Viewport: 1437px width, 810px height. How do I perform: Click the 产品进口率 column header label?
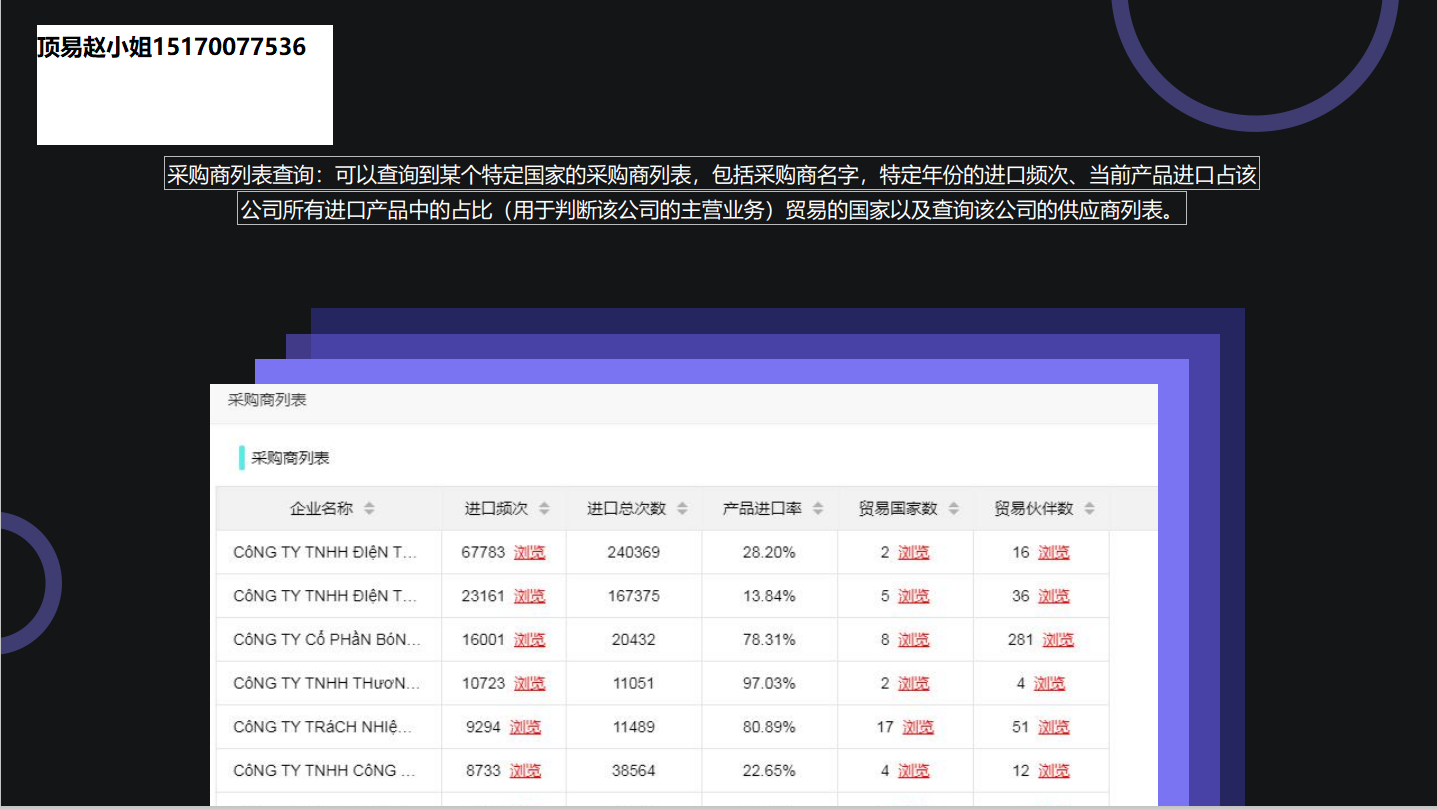(762, 508)
